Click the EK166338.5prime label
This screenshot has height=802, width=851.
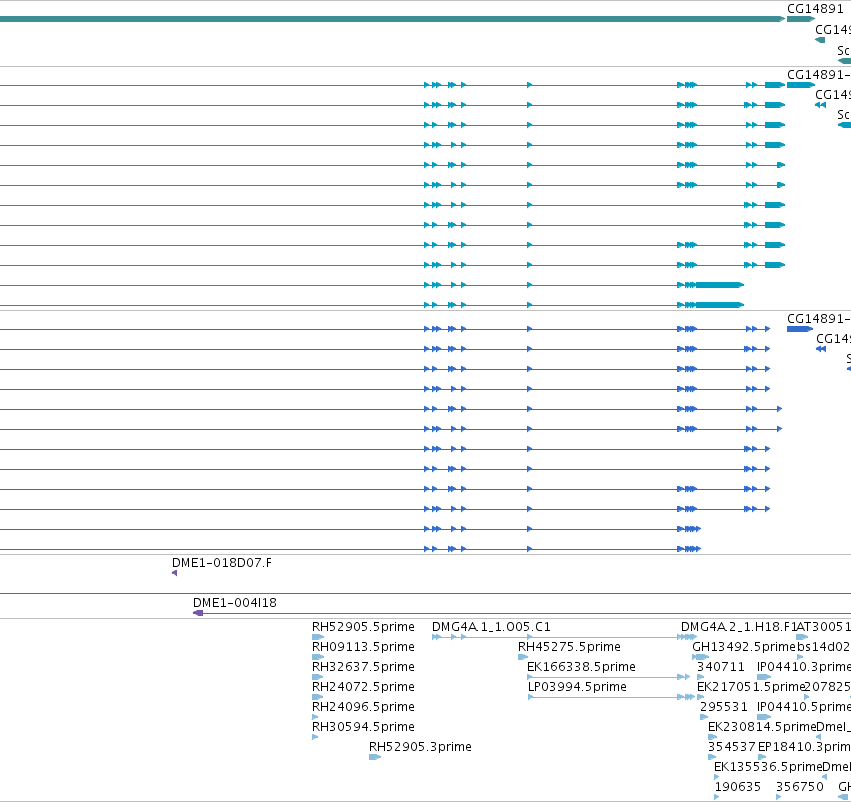click(581, 667)
